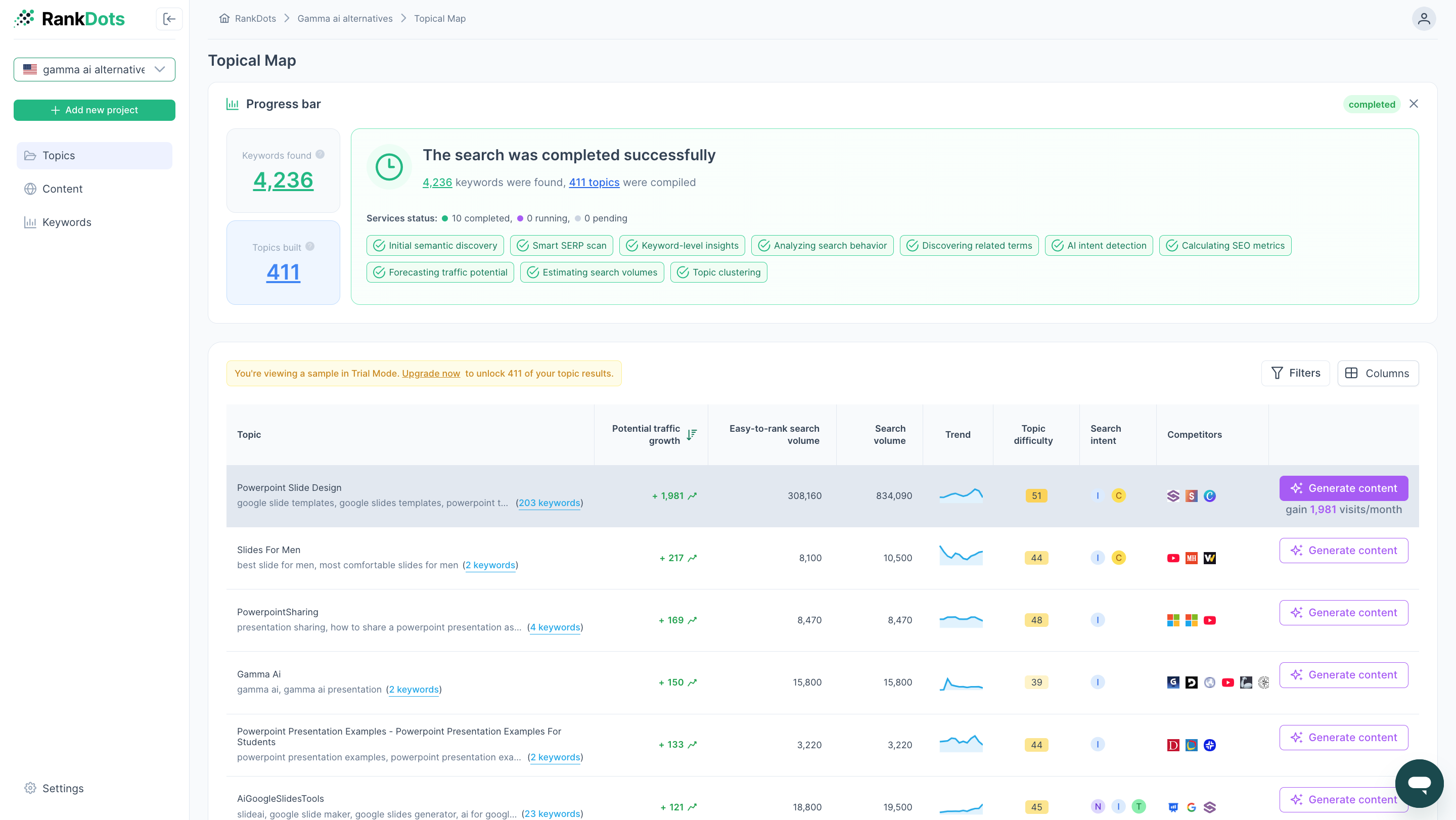Open the Columns selector
This screenshot has width=1456, height=820.
pos(1378,373)
